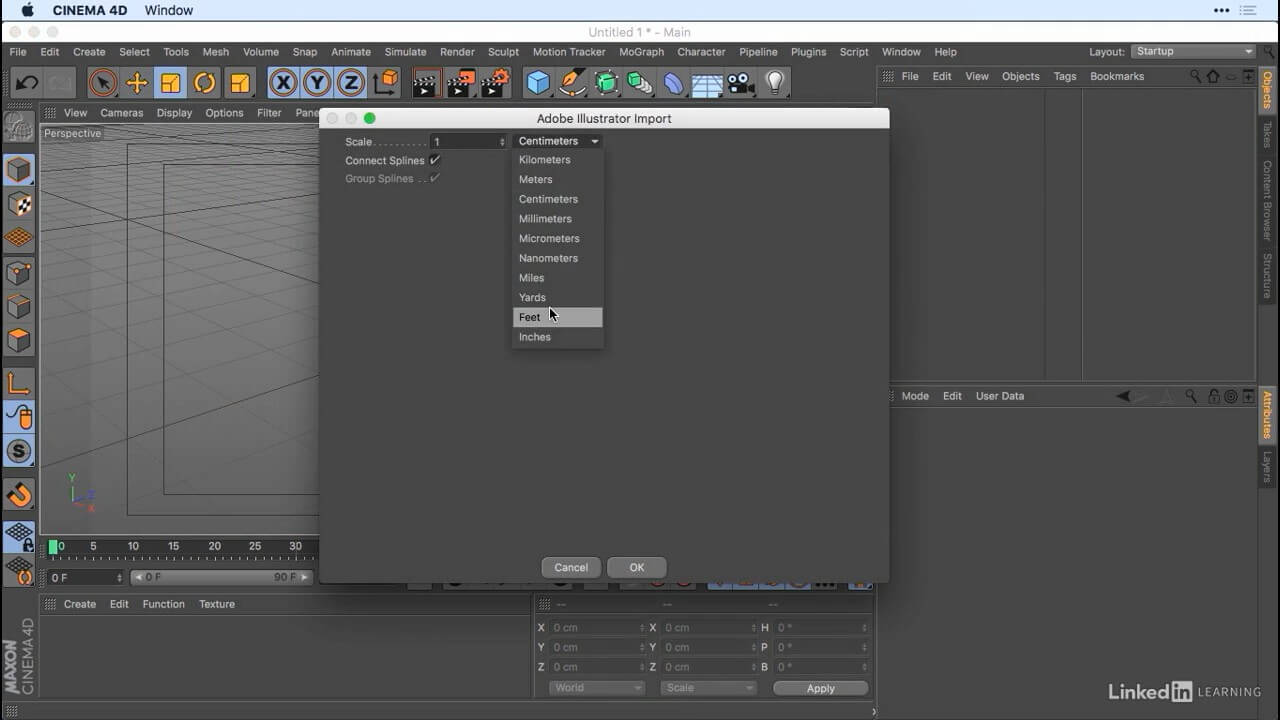Open the green Subdivision Surface generator icon

click(x=606, y=83)
